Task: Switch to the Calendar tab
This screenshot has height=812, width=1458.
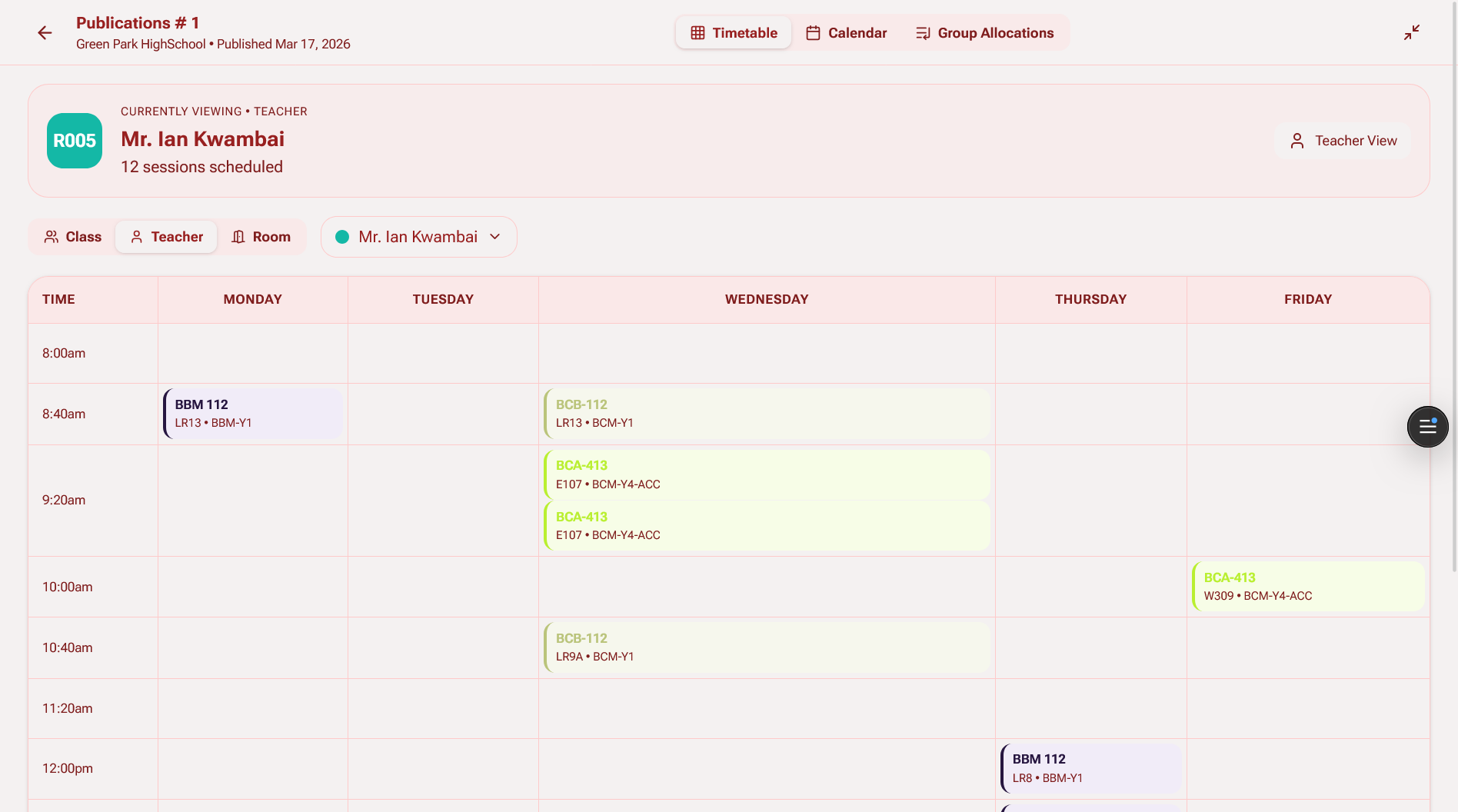Action: [846, 33]
